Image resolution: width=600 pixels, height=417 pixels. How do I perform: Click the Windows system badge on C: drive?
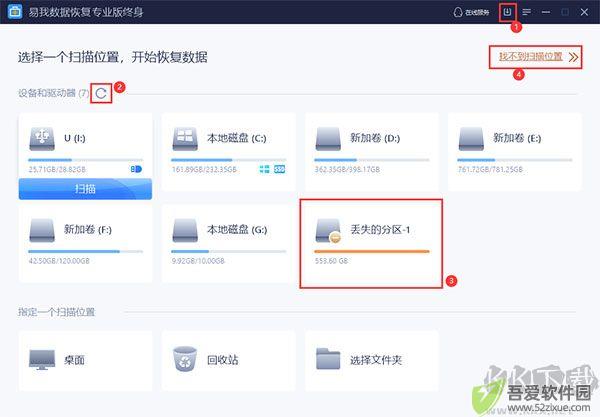coord(264,169)
